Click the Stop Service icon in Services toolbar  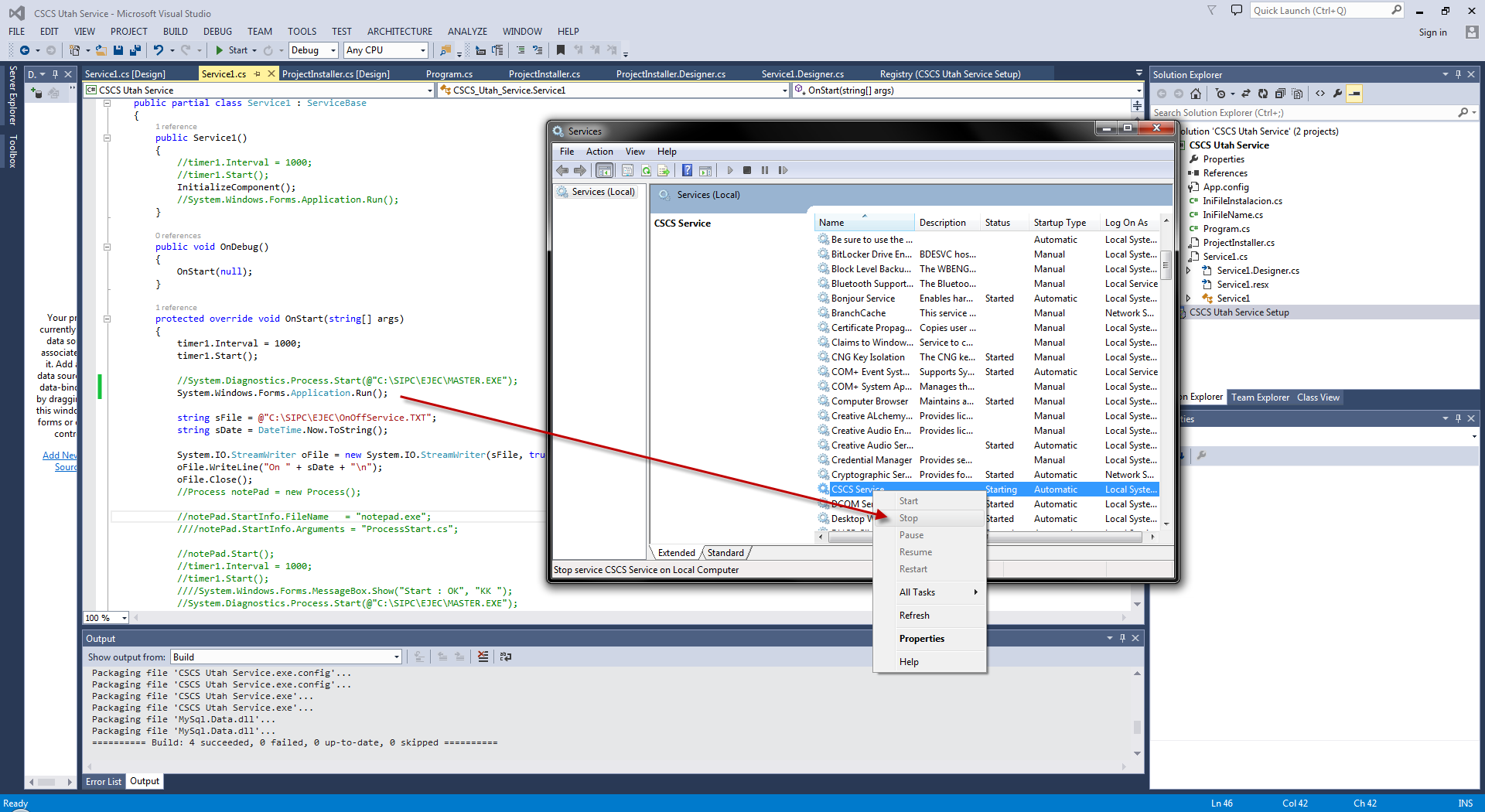(x=747, y=170)
